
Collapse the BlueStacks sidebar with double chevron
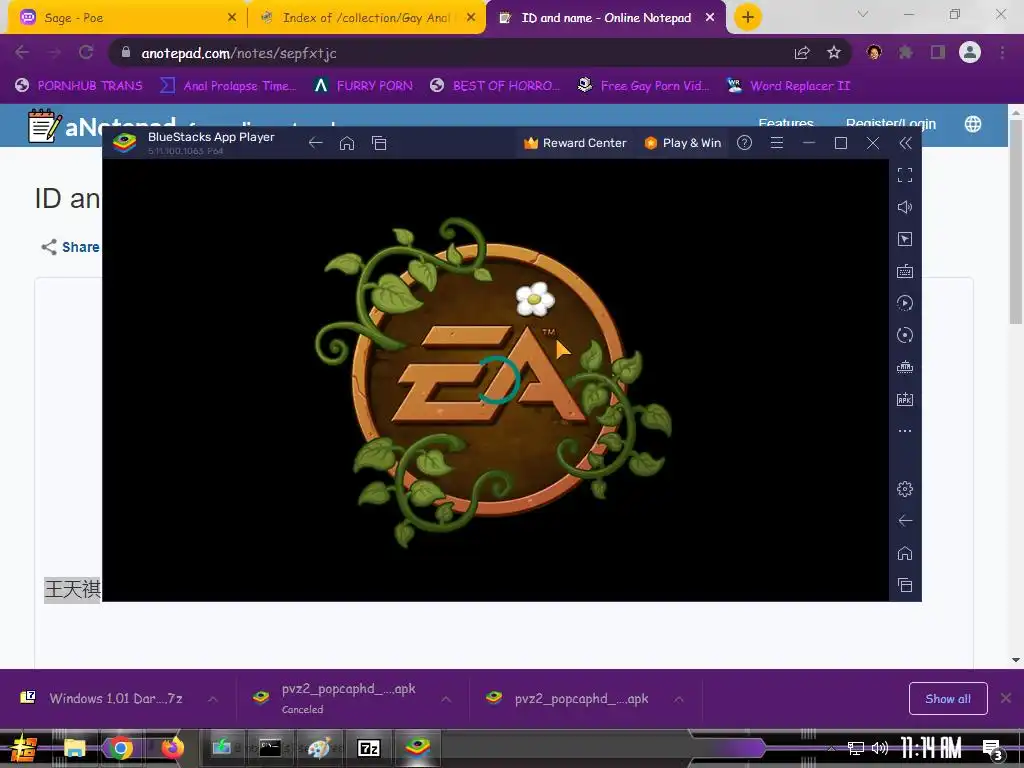[905, 143]
